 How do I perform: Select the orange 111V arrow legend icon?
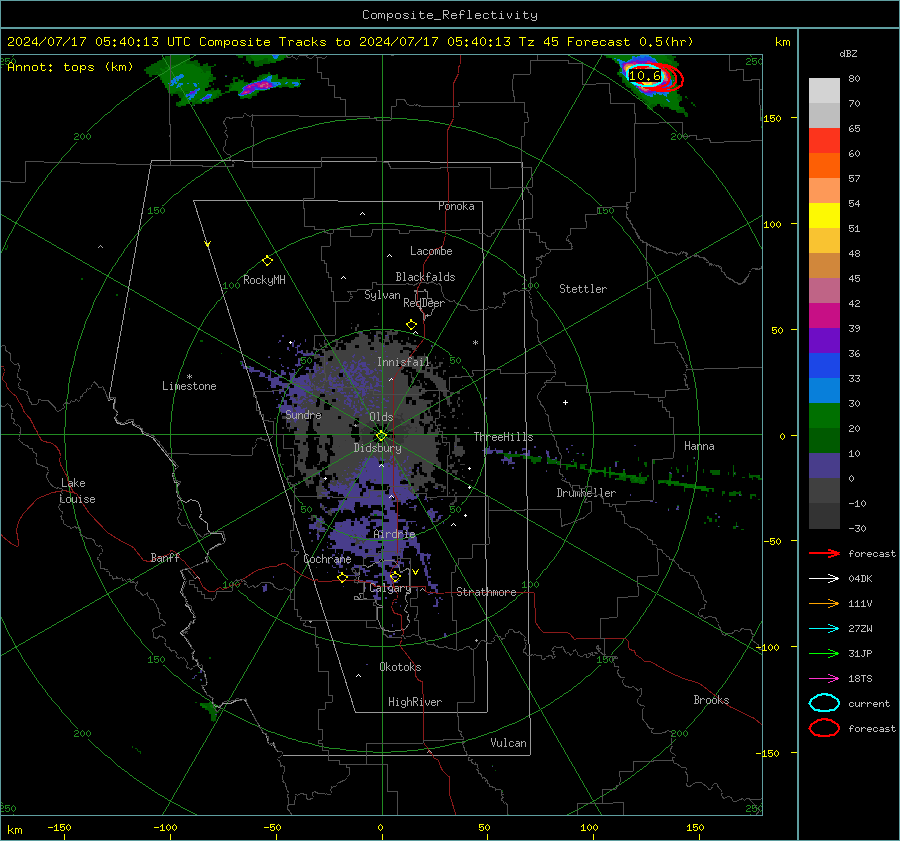click(x=824, y=603)
